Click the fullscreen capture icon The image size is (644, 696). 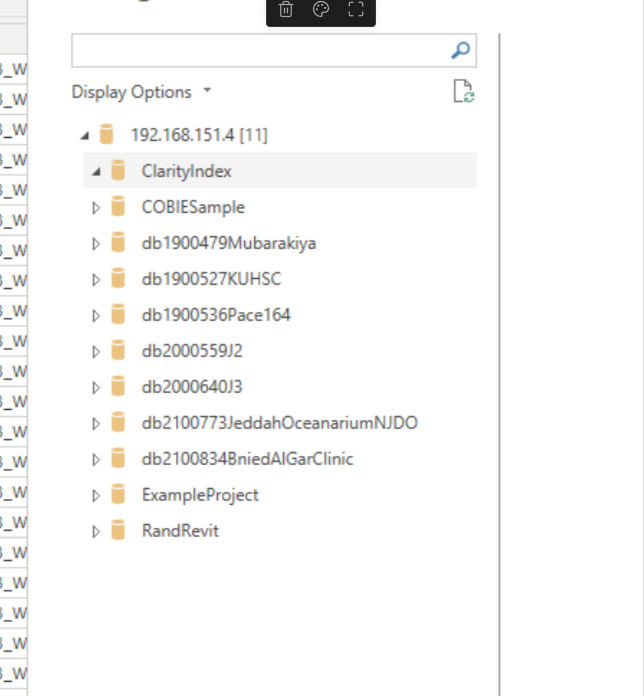click(x=355, y=10)
